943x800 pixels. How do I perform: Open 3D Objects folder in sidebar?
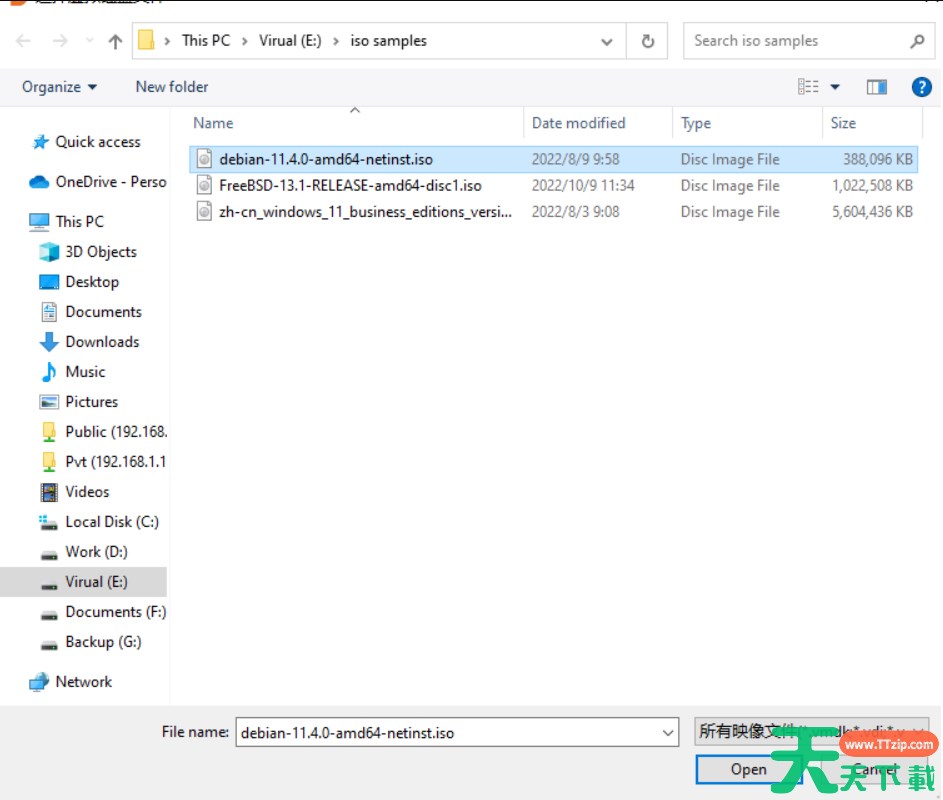click(x=101, y=251)
